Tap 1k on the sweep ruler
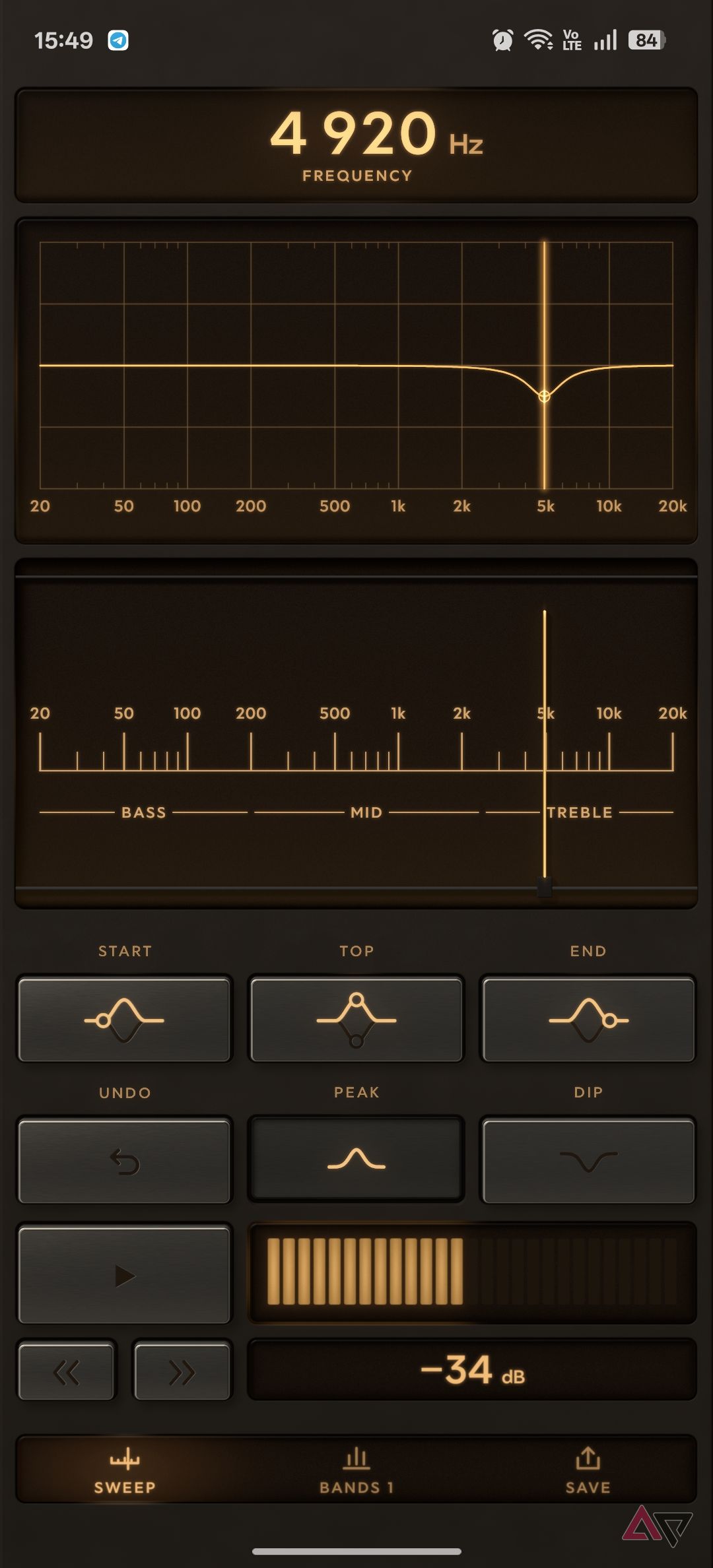Screen dimensions: 713x1568 (x=398, y=713)
